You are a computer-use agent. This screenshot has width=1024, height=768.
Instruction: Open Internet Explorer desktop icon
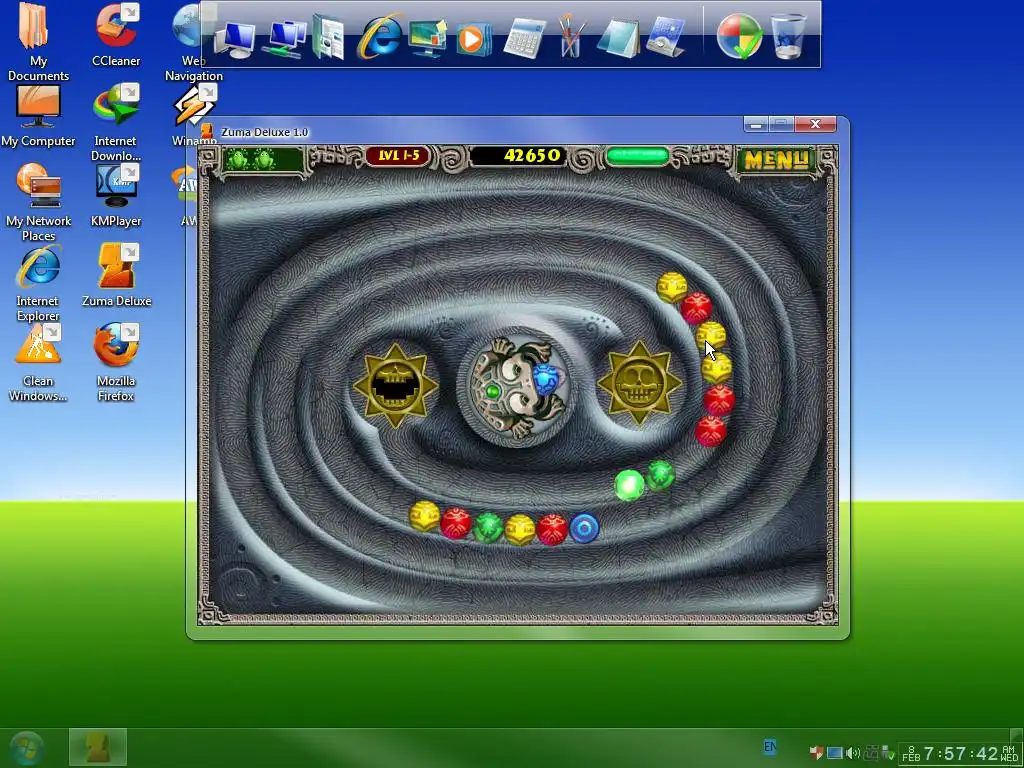tap(38, 283)
